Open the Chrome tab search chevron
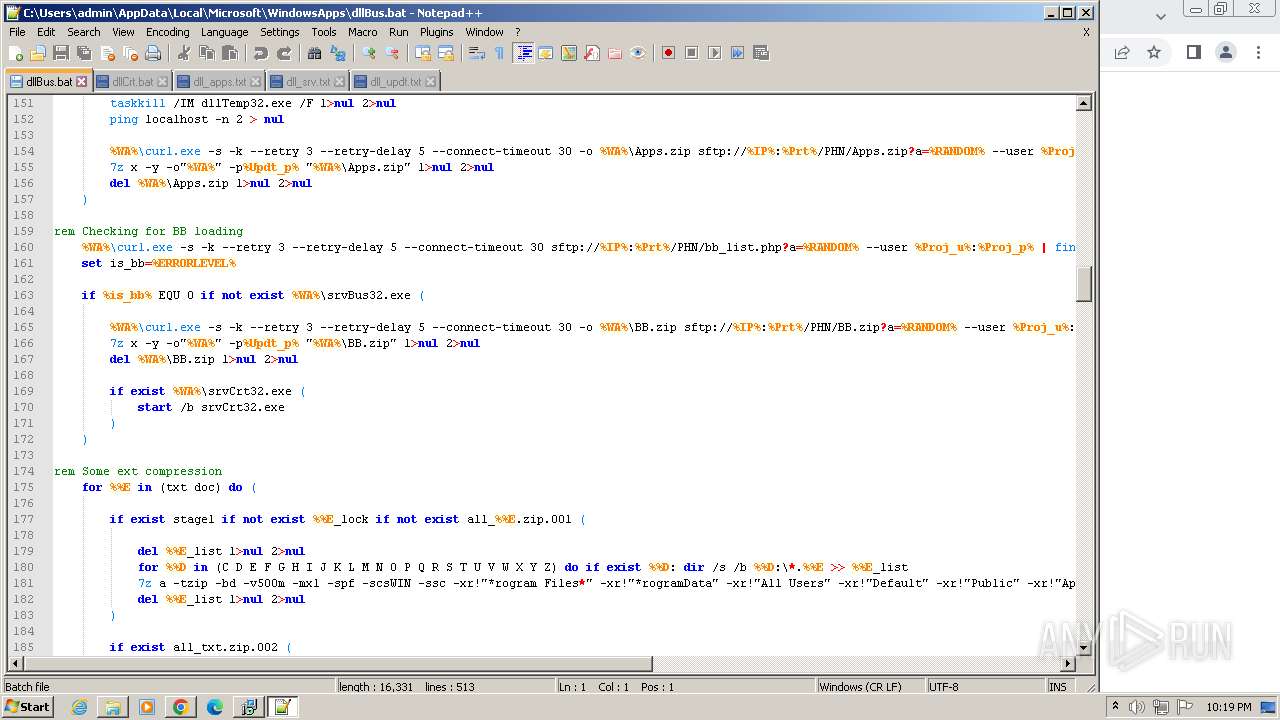Image resolution: width=1280 pixels, height=720 pixels. 1161,16
